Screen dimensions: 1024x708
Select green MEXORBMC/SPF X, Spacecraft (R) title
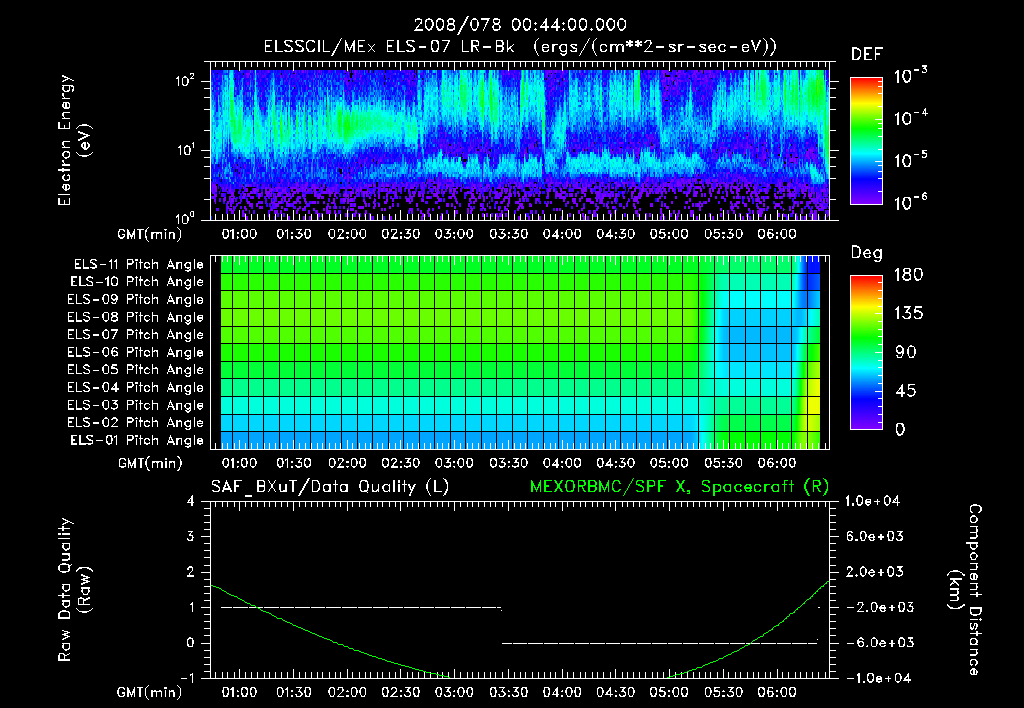[679, 487]
